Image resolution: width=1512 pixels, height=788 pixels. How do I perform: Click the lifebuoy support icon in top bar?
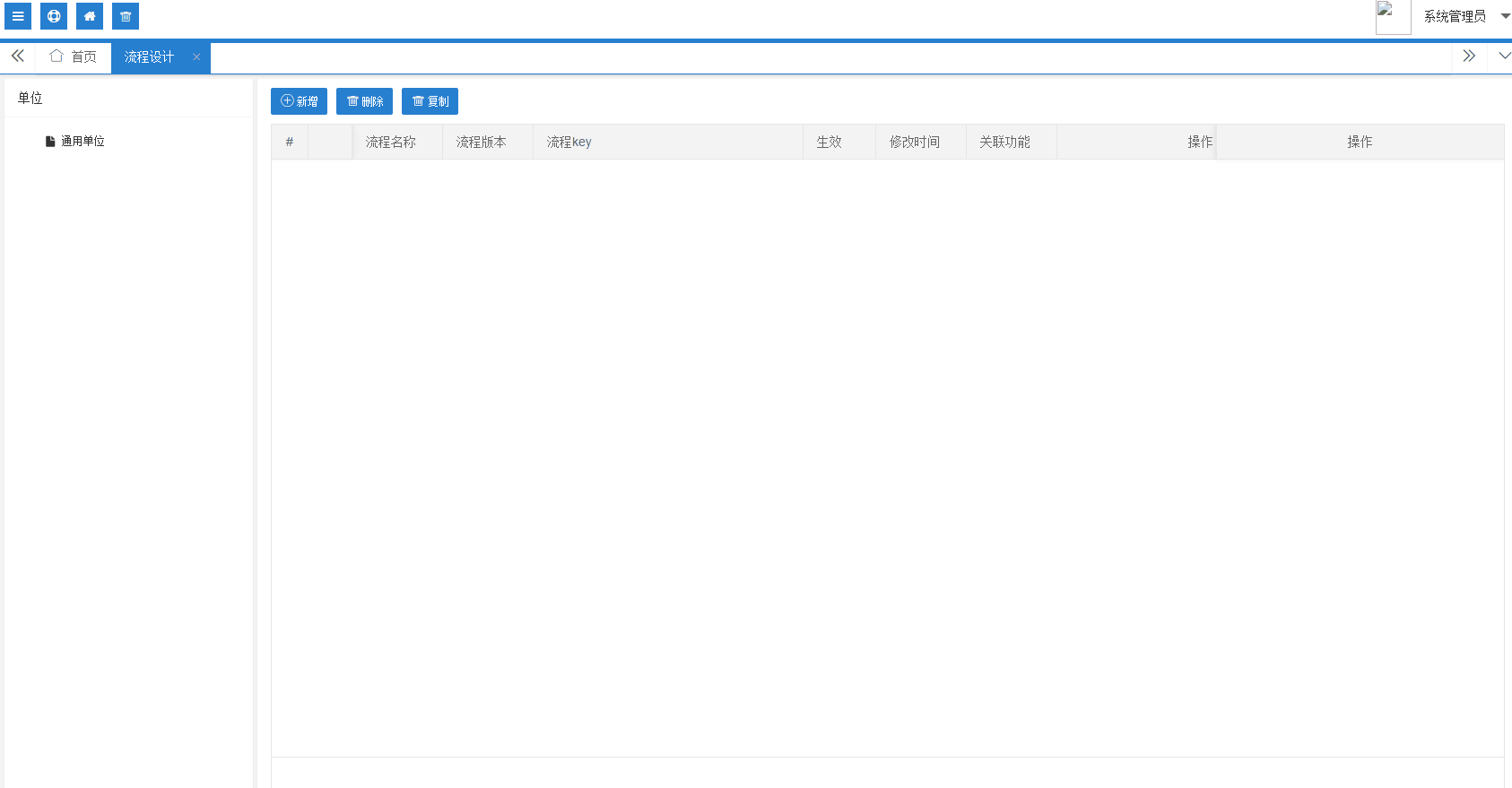point(54,16)
